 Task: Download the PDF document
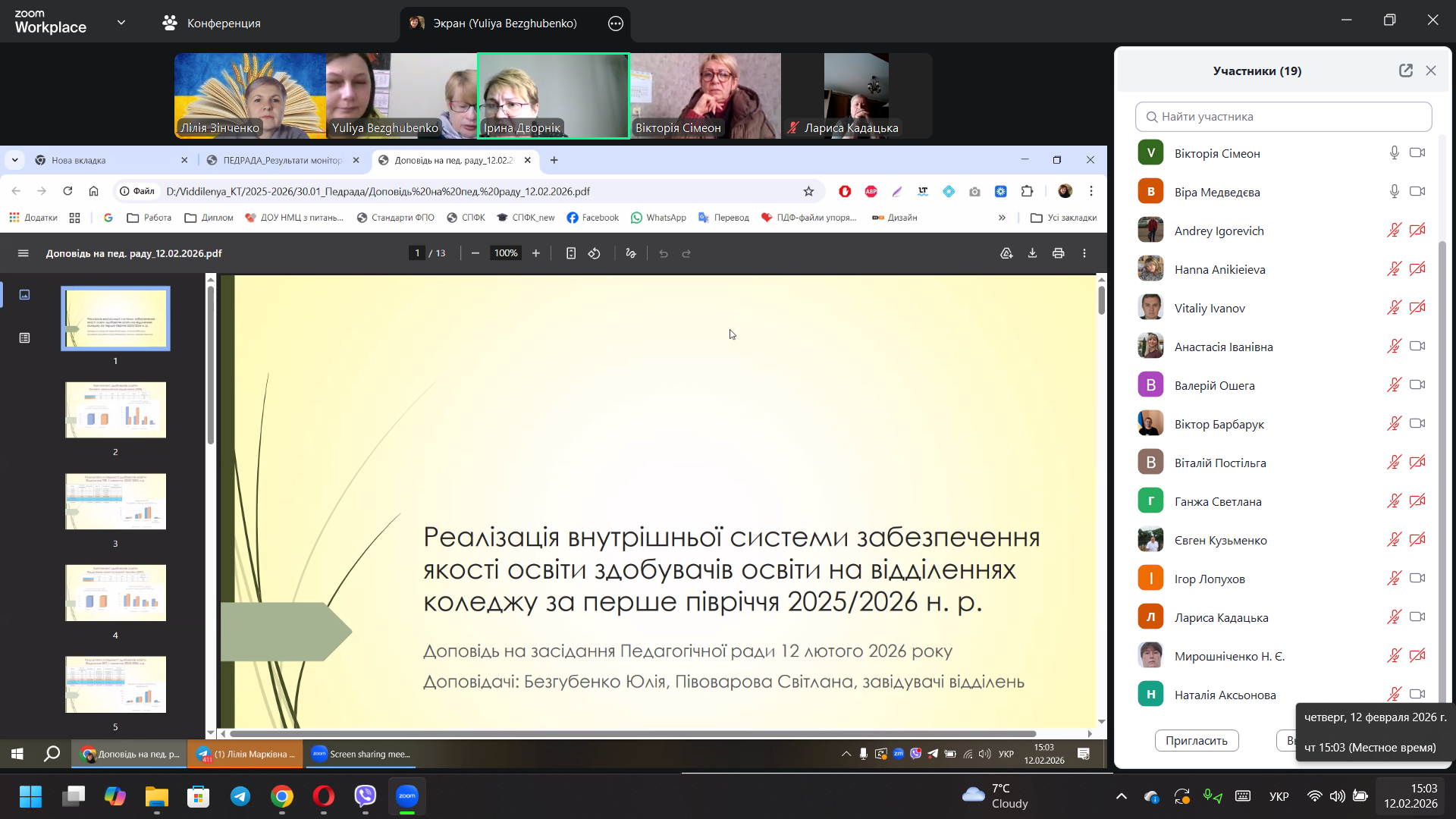(1032, 253)
